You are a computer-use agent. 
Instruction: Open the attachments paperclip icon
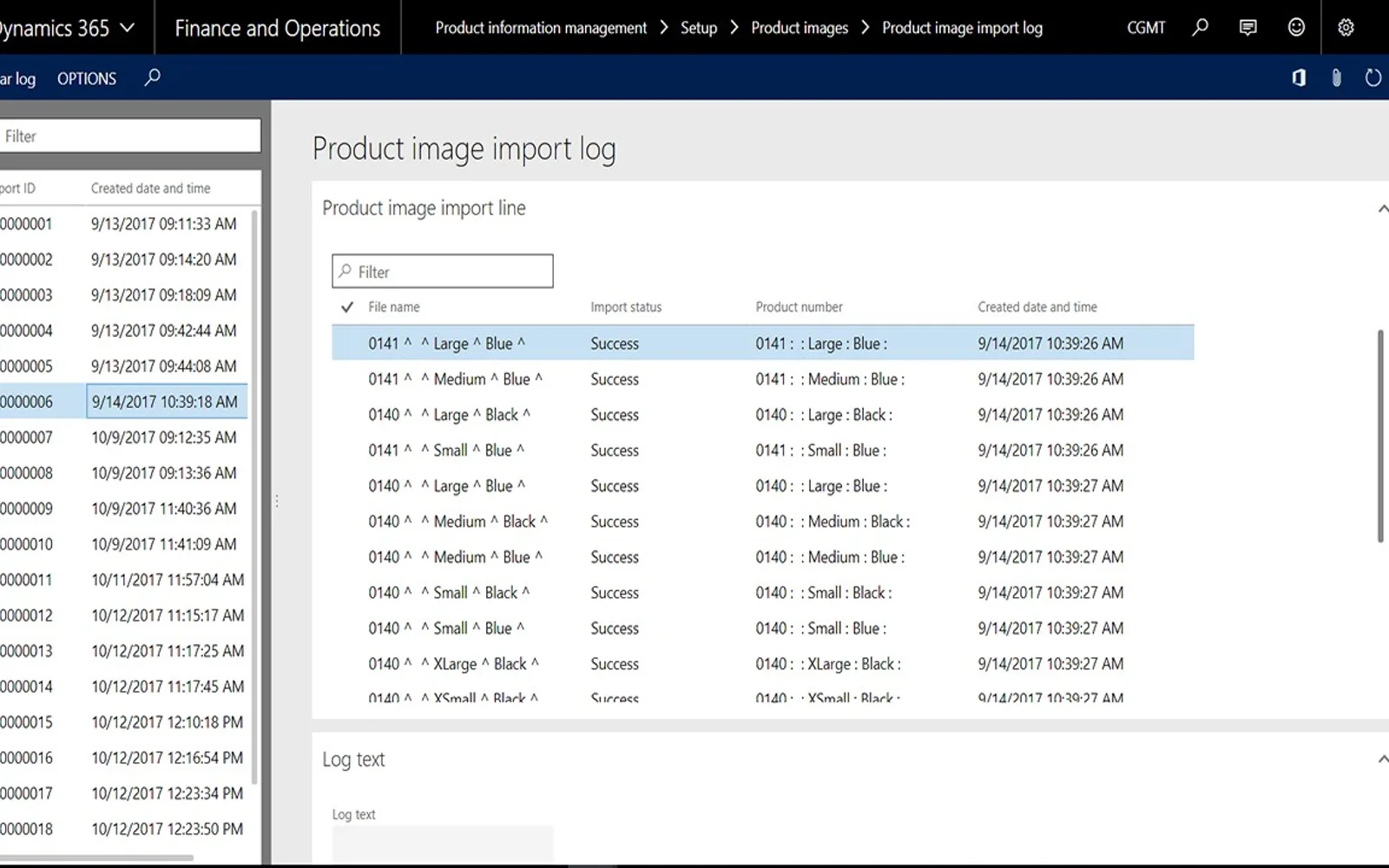1336,78
